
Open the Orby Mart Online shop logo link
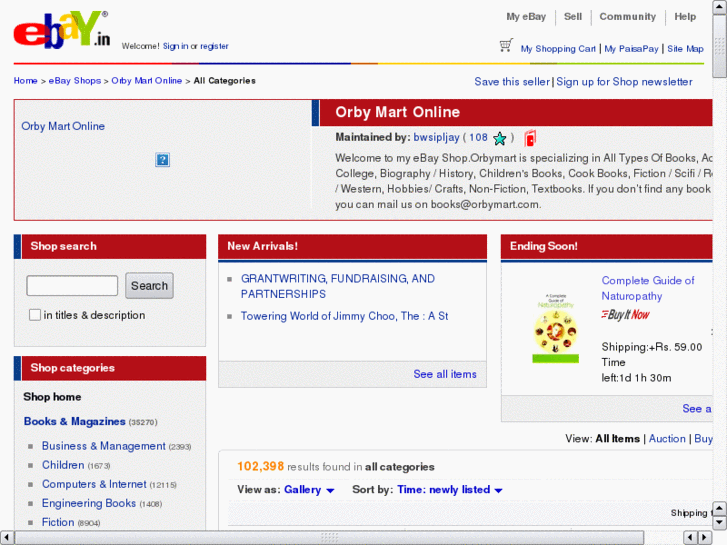click(63, 126)
